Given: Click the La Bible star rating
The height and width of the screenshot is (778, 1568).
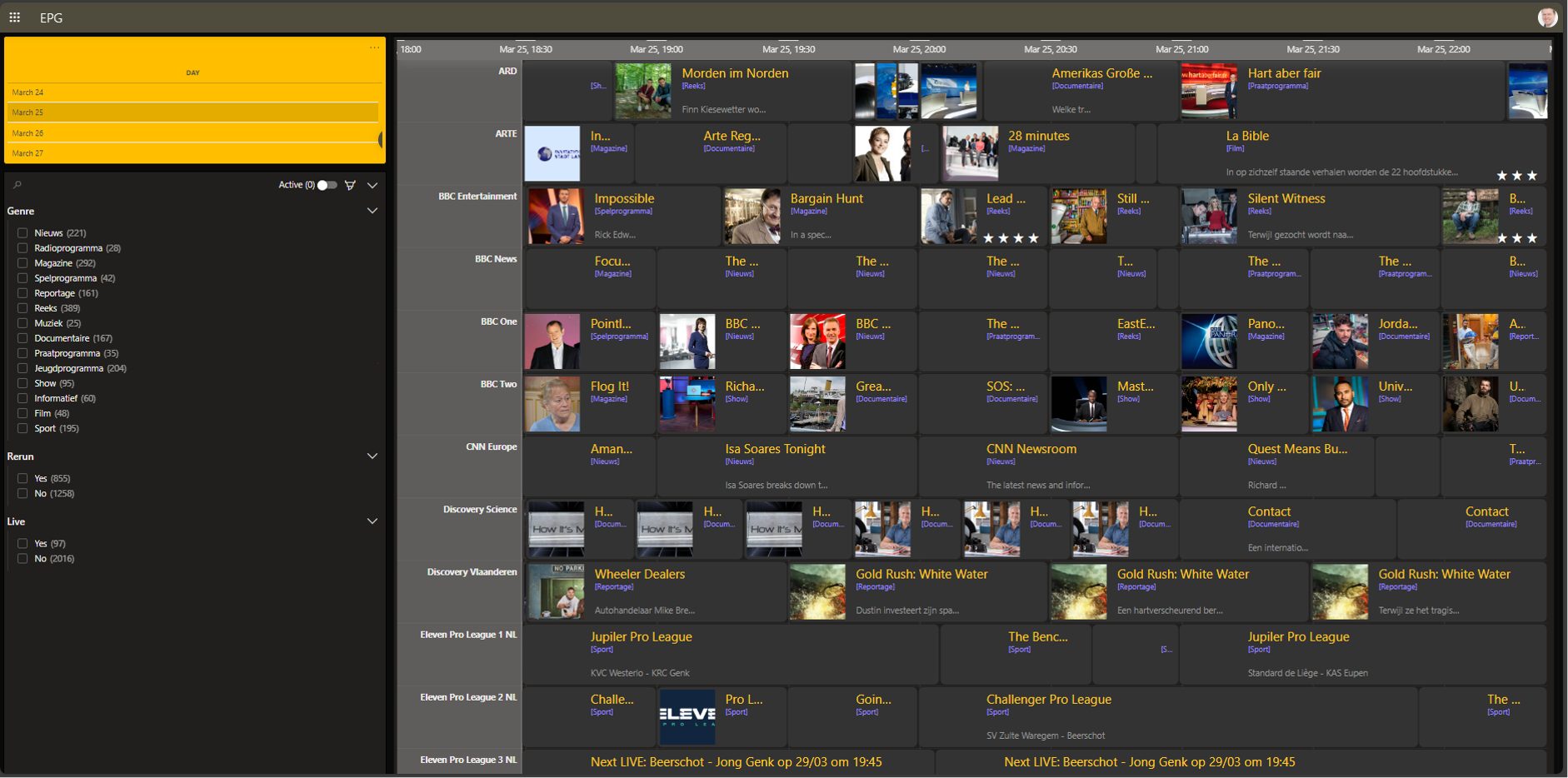Looking at the screenshot, I should pos(1516,176).
